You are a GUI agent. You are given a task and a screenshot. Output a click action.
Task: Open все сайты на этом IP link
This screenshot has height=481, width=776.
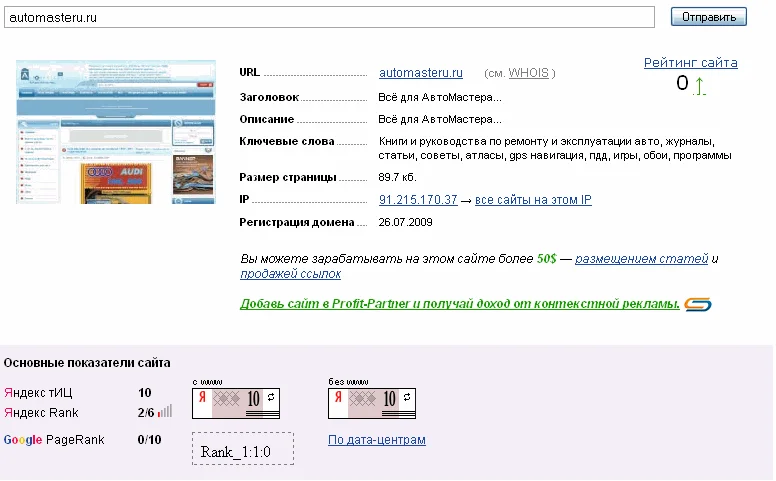533,200
